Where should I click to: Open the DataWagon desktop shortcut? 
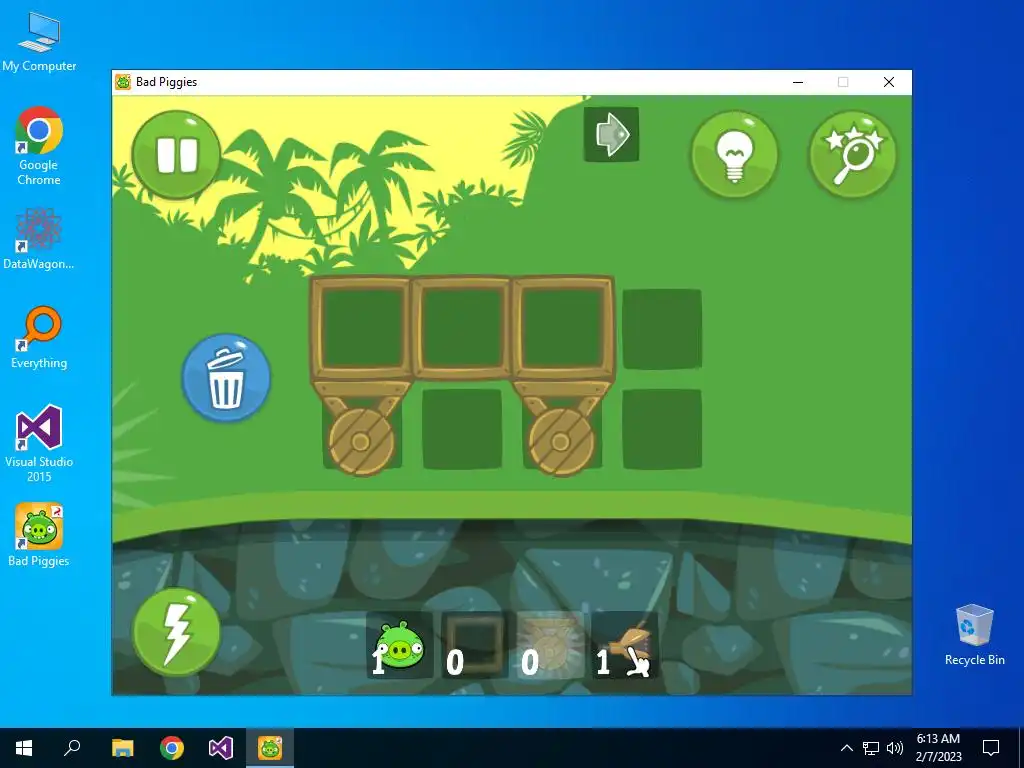[x=39, y=239]
